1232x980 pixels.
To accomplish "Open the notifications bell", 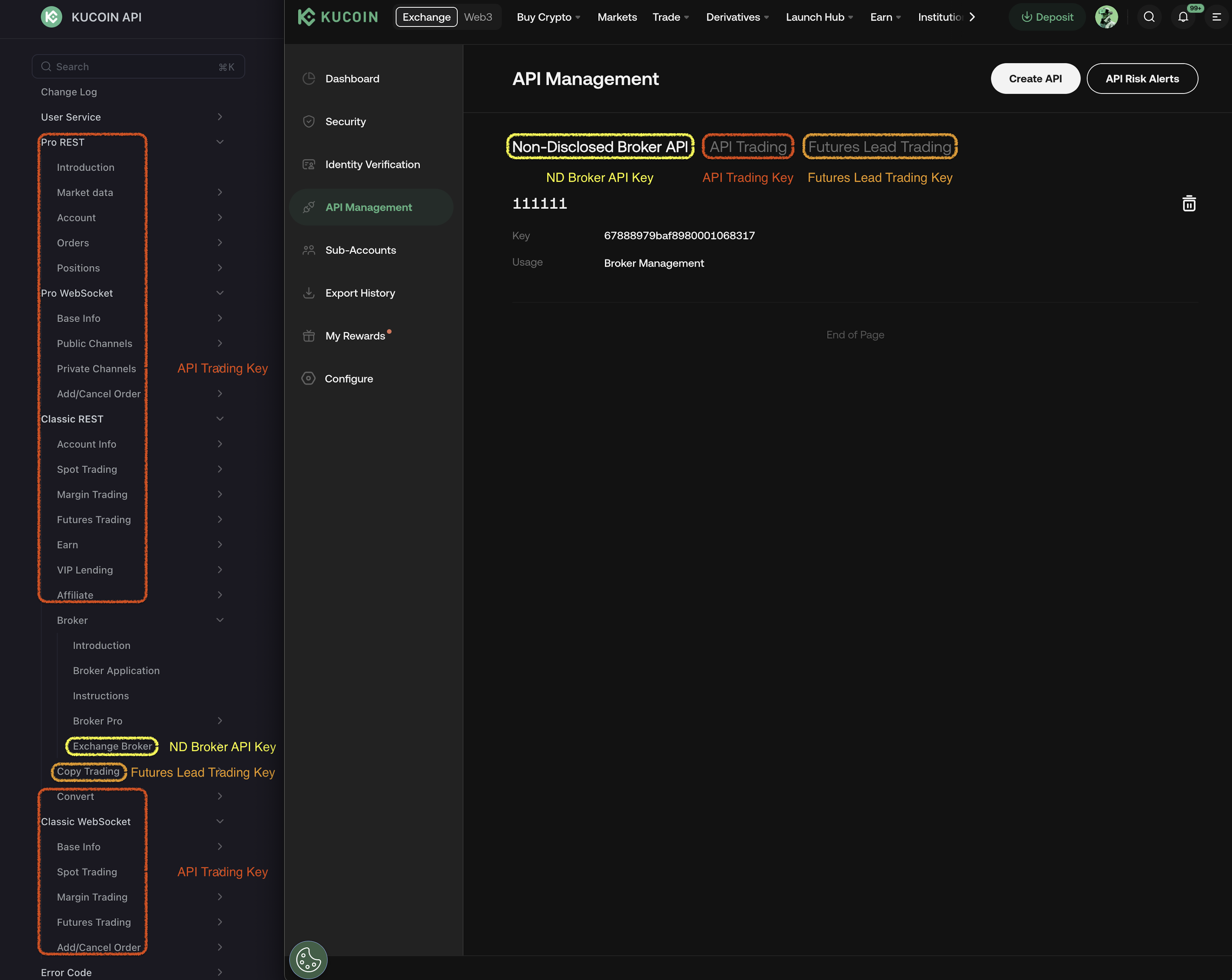I will tap(1183, 17).
